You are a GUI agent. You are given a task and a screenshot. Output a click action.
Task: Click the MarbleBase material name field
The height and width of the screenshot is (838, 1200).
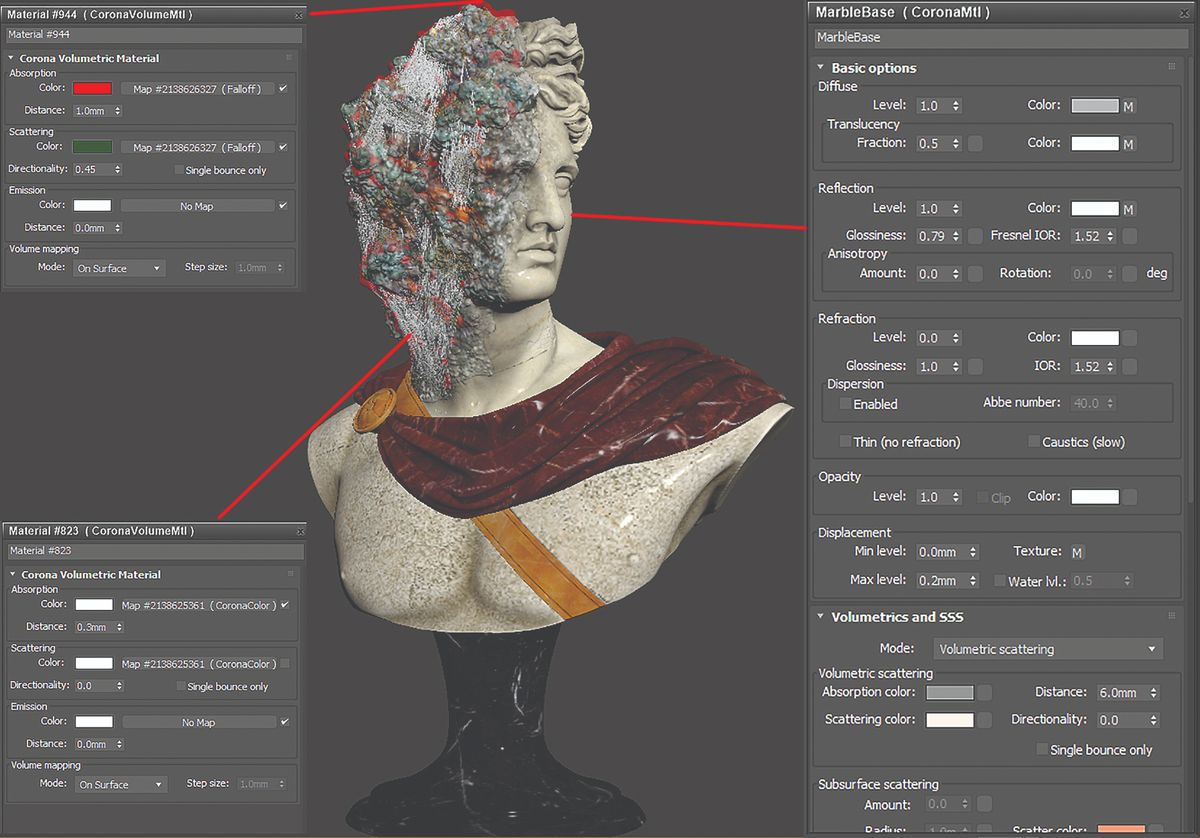tap(999, 37)
